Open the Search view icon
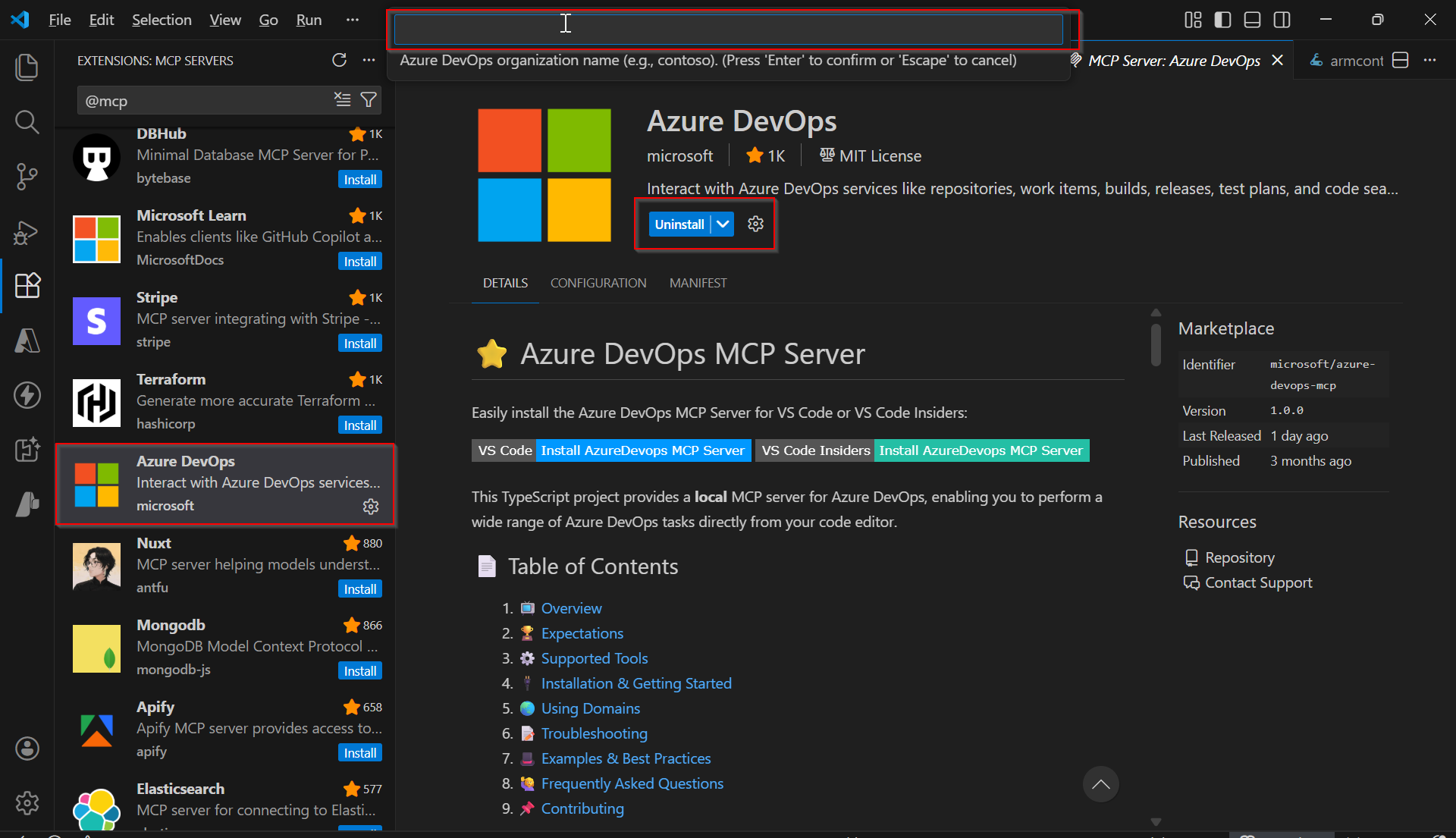1456x838 pixels. tap(27, 121)
